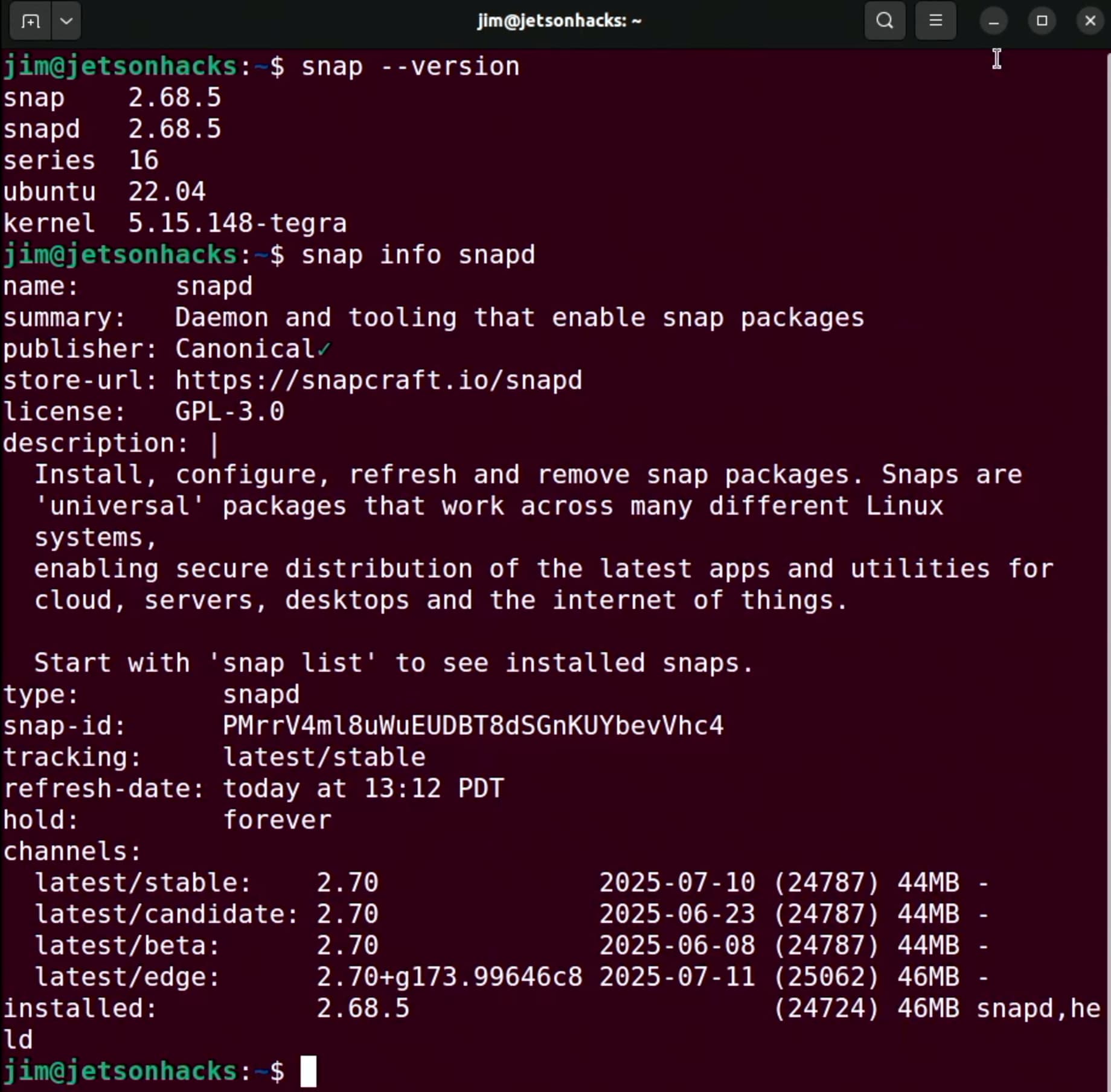The height and width of the screenshot is (1092, 1111).
Task: Click the hold value 'forever'
Action: click(277, 820)
